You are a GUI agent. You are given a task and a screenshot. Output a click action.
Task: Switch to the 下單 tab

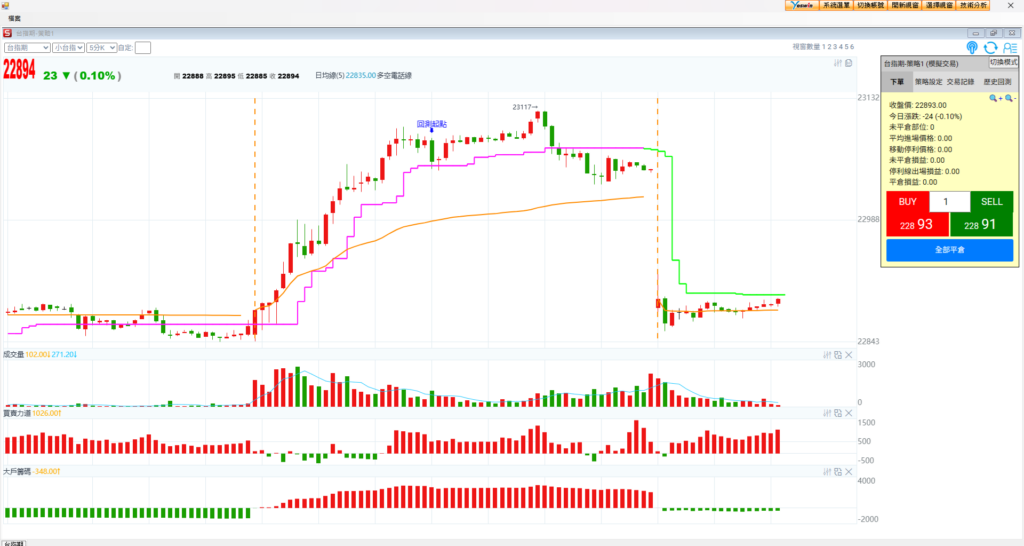coord(897,82)
